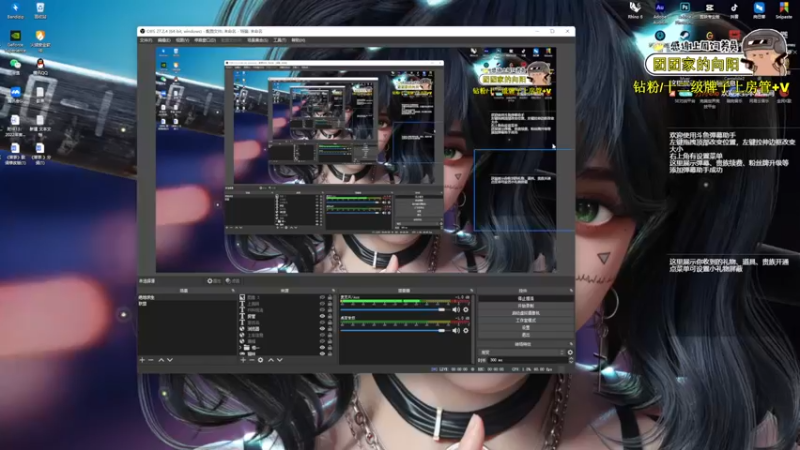This screenshot has width=800, height=450.
Task: Open the 工具(T) menu in OBS
Action: click(279, 40)
